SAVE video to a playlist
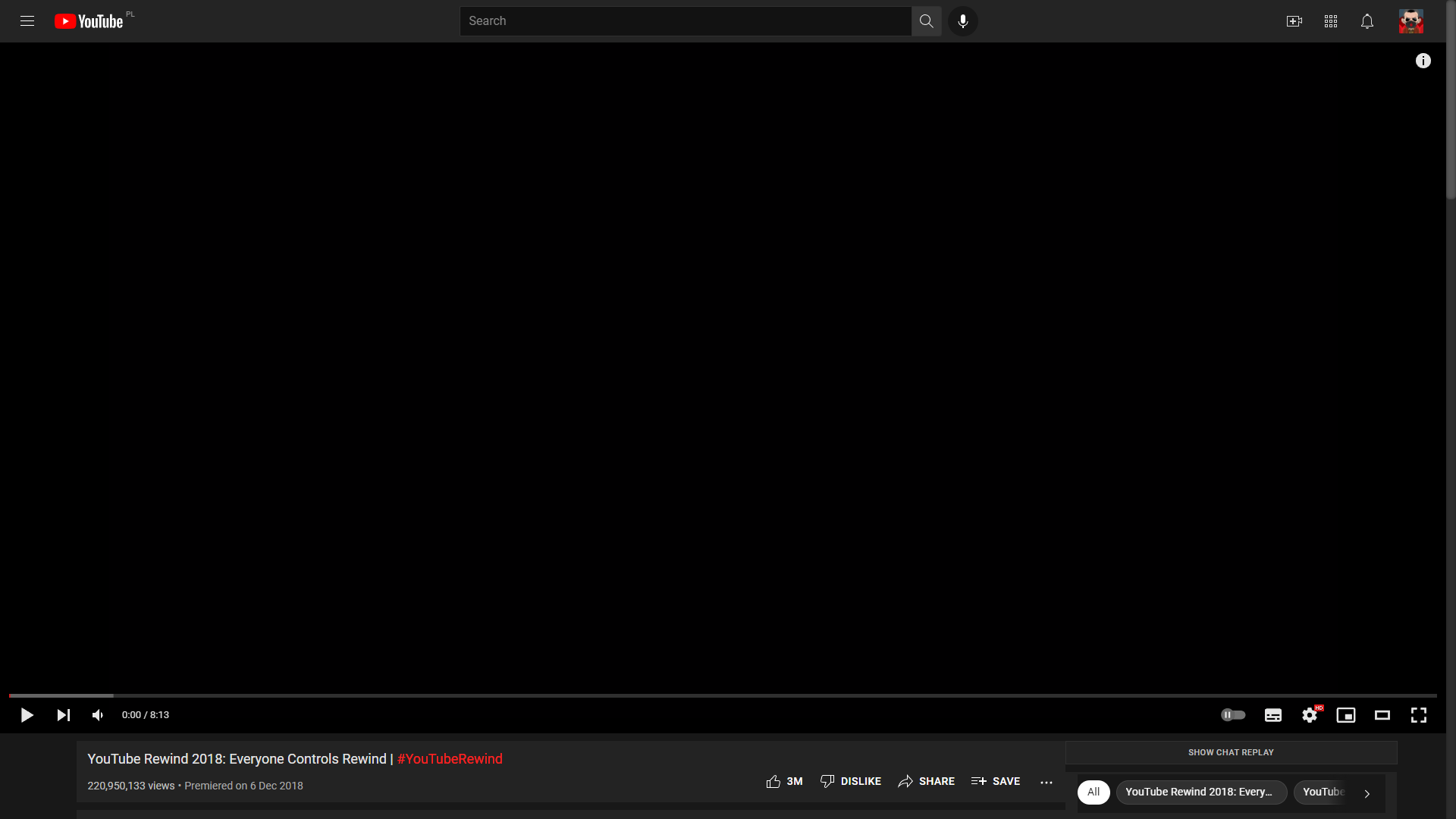The height and width of the screenshot is (819, 1456). click(x=996, y=781)
